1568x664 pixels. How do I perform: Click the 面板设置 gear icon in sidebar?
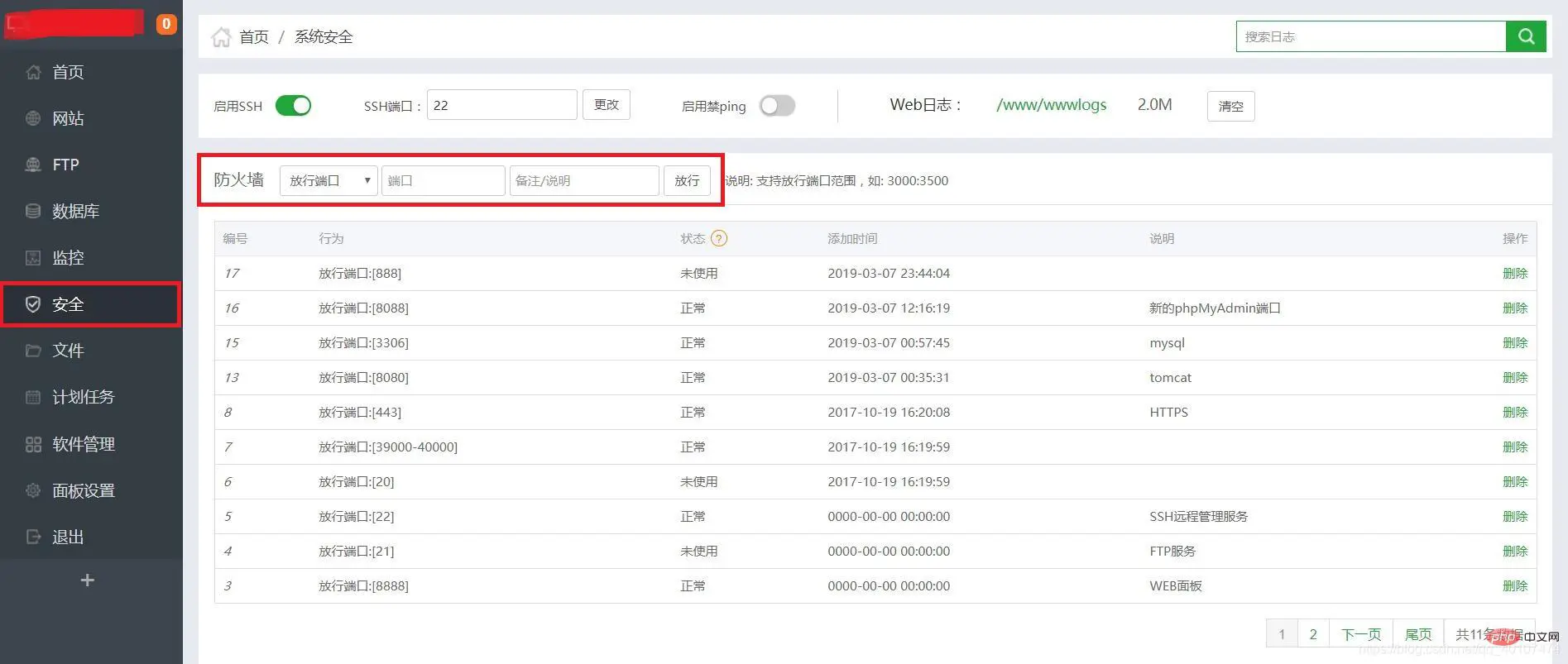pyautogui.click(x=33, y=490)
